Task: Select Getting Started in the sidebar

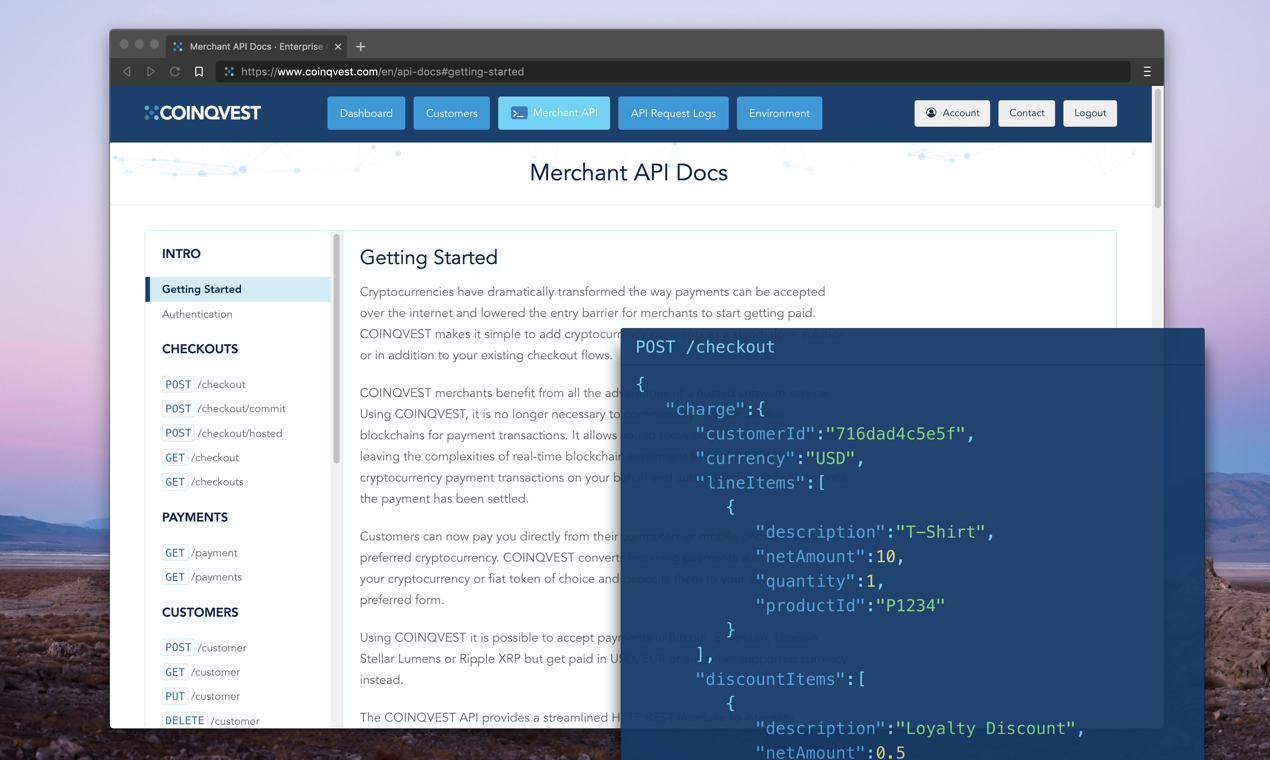Action: [x=238, y=289]
